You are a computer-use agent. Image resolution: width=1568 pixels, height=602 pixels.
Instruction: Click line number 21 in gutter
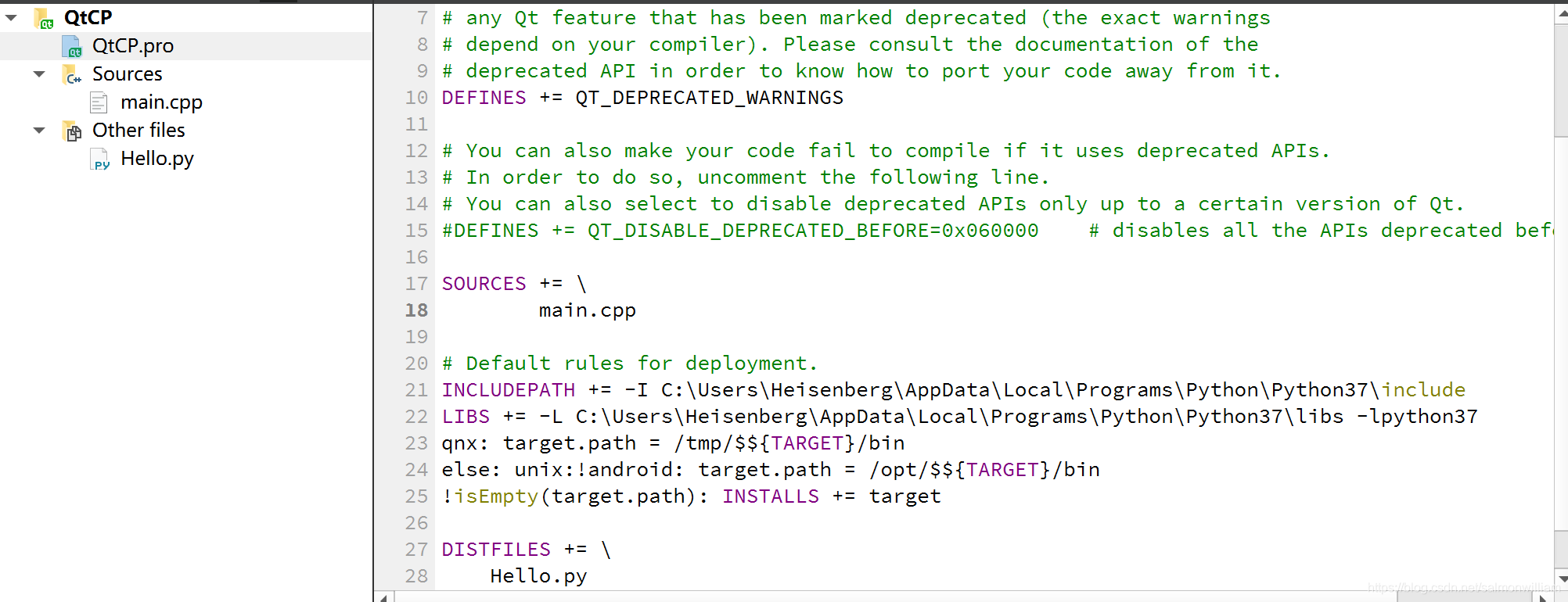[x=416, y=390]
